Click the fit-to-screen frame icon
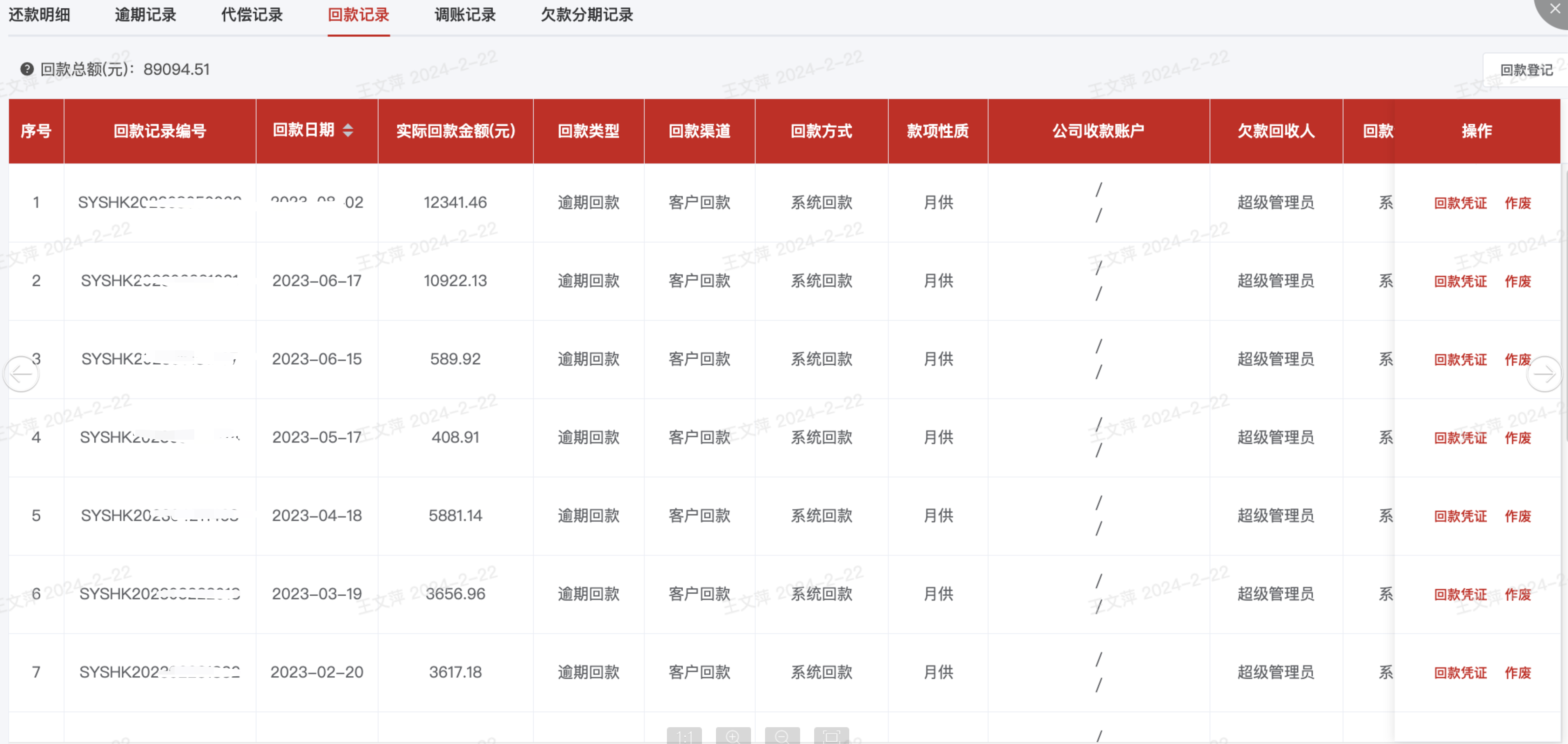This screenshot has width=1568, height=744. 831,736
